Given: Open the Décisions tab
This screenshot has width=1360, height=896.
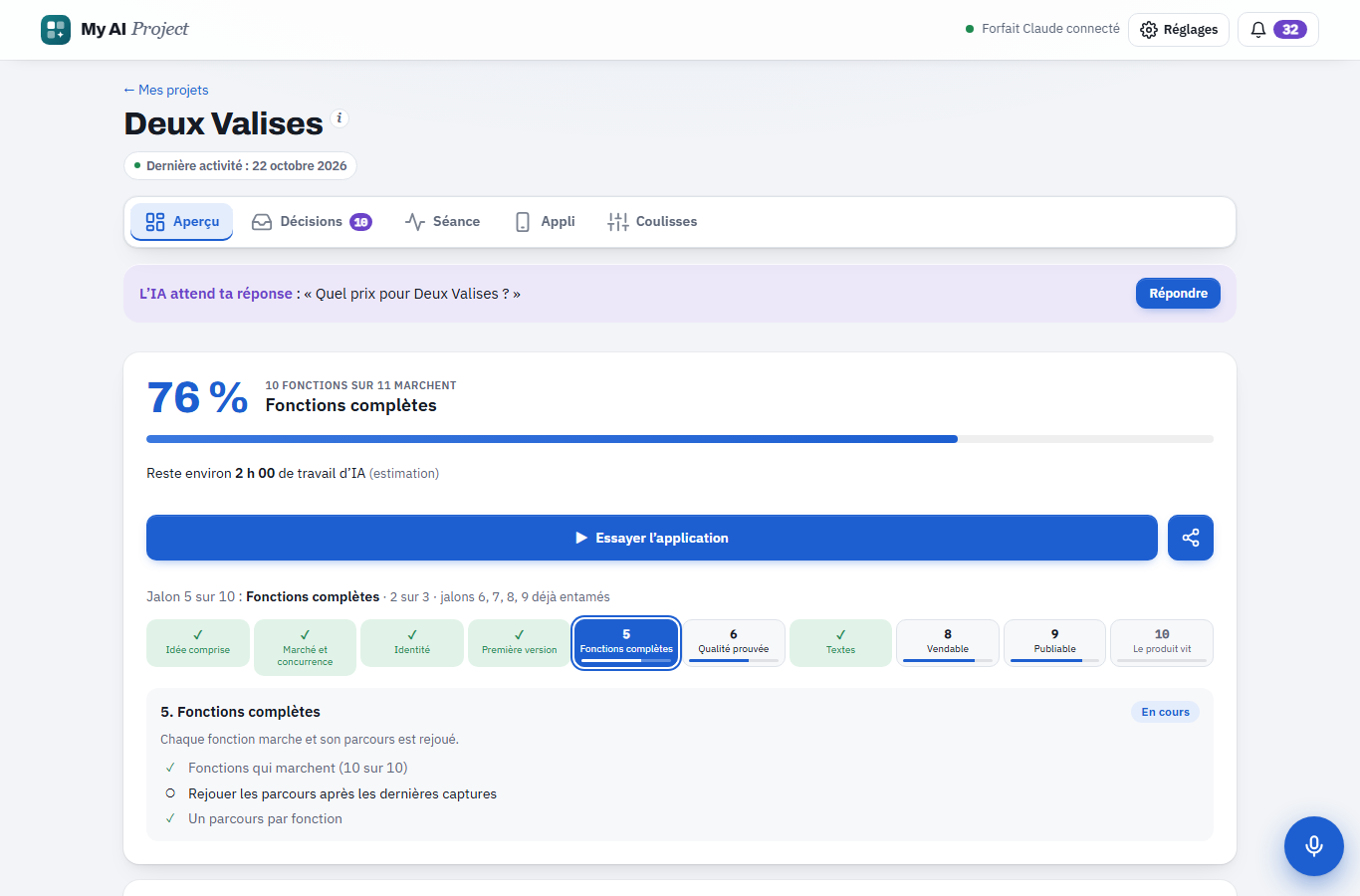Looking at the screenshot, I should pyautogui.click(x=312, y=222).
